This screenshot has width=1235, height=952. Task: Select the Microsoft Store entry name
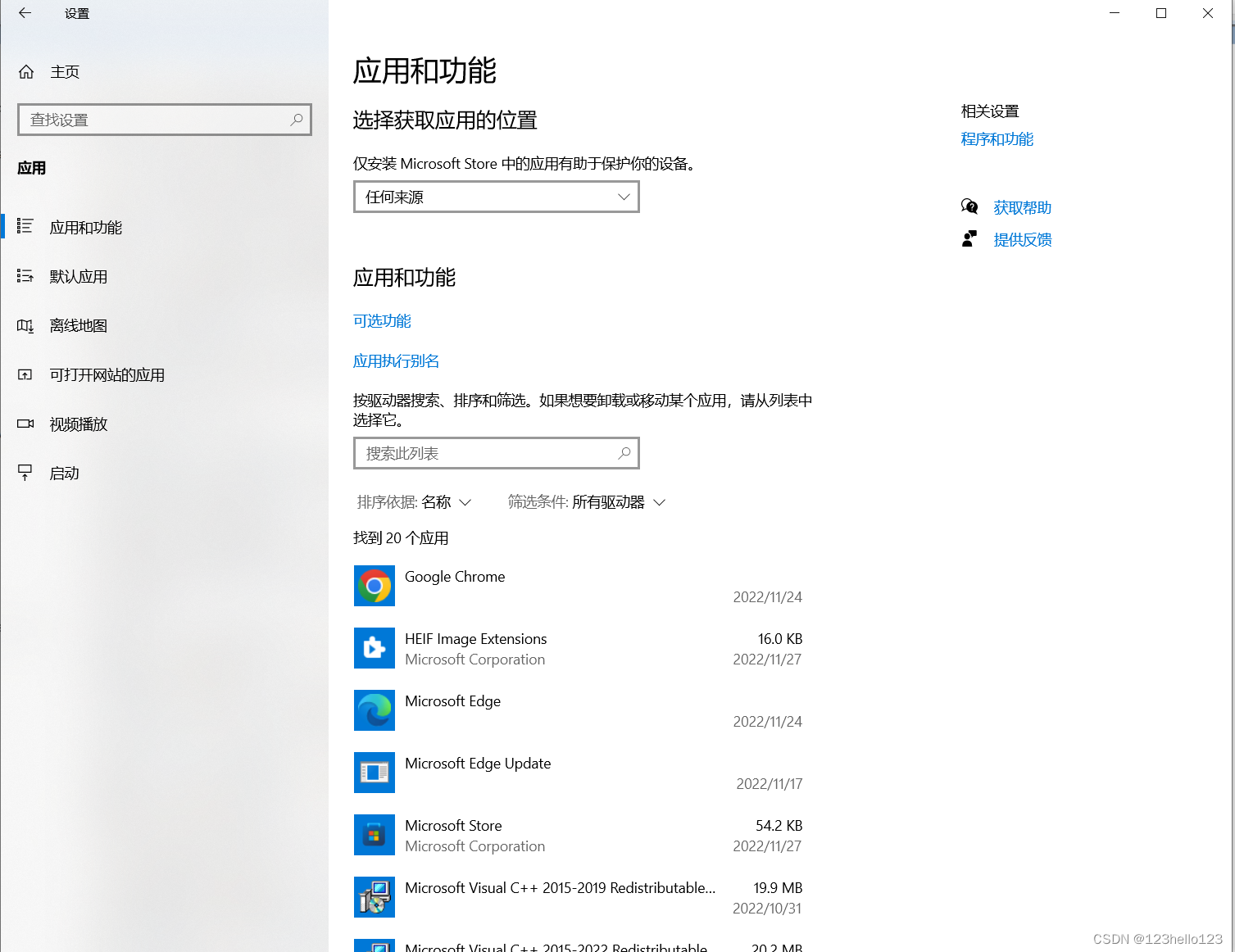click(453, 826)
